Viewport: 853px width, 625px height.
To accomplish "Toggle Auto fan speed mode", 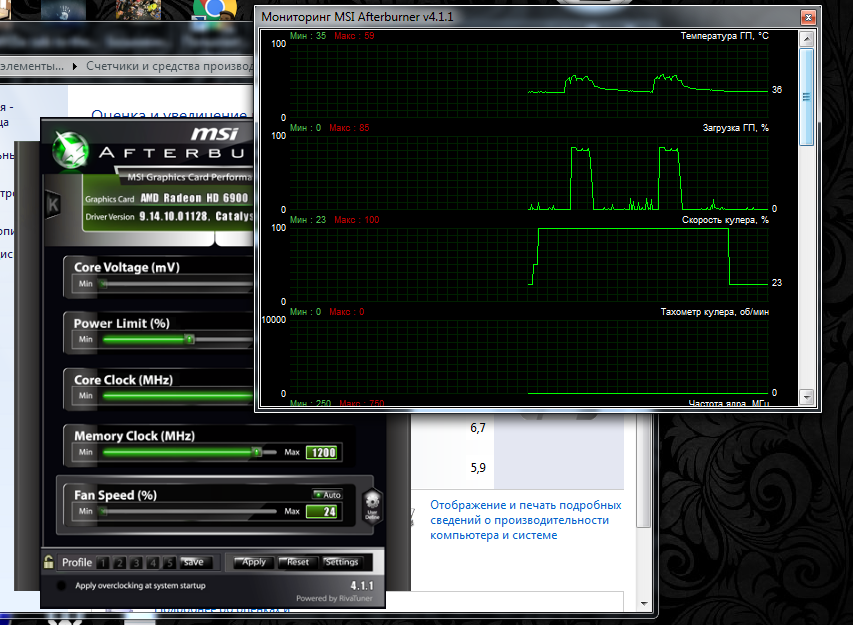I will tap(327, 494).
